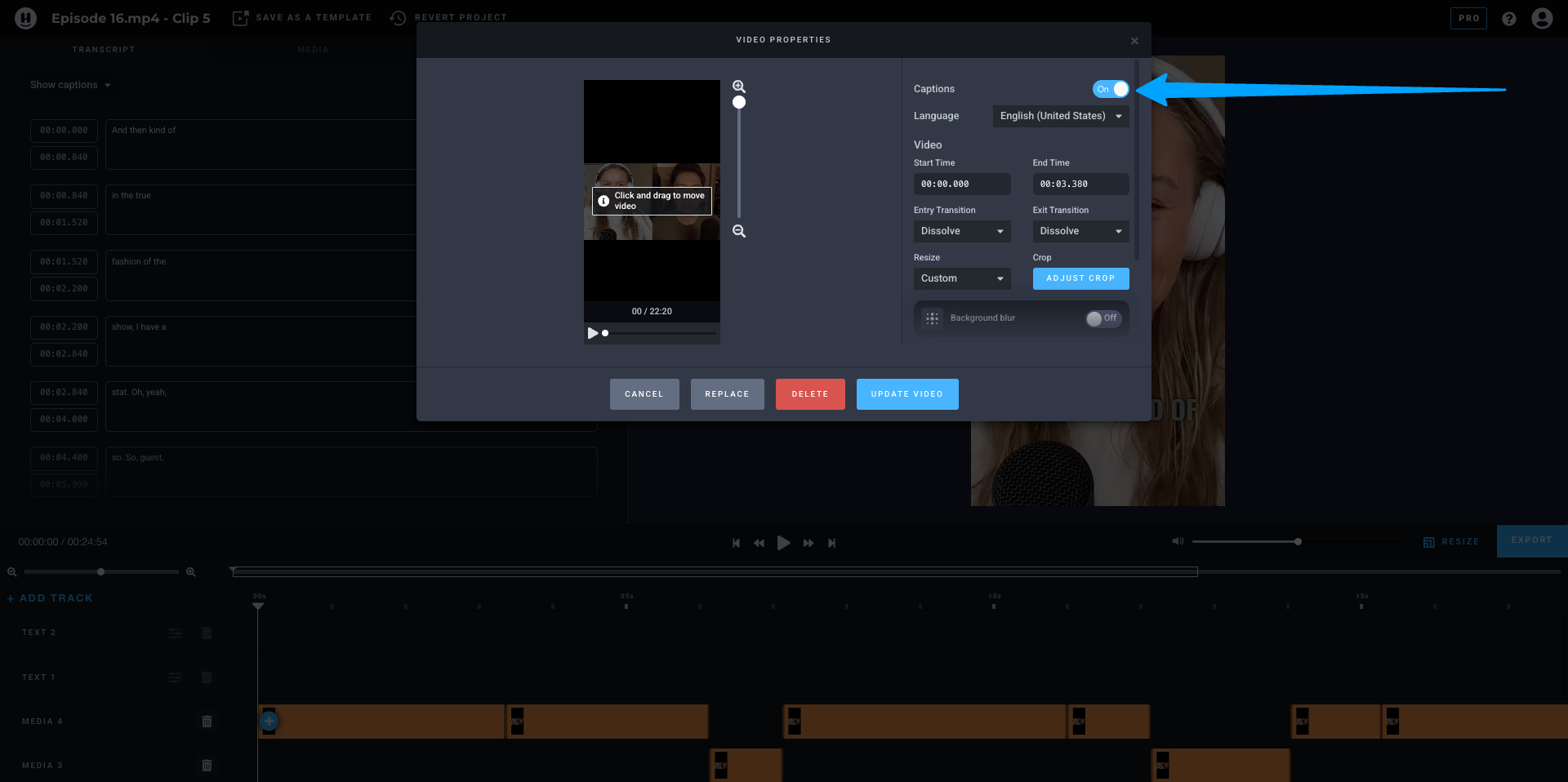Image resolution: width=1568 pixels, height=782 pixels.
Task: Turn off the Captions toggle
Action: 1111,89
